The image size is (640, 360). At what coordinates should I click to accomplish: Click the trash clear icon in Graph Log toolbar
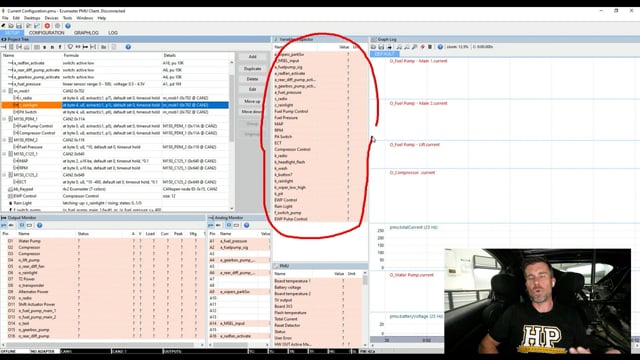tap(430, 47)
